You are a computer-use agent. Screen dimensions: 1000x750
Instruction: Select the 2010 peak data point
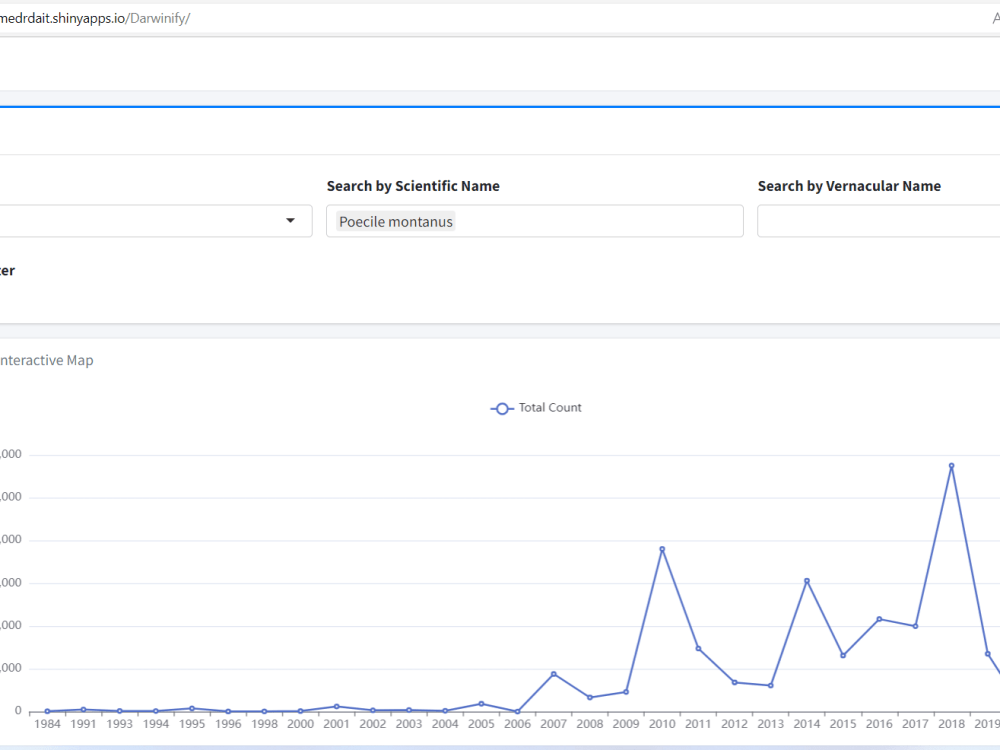[x=661, y=548]
